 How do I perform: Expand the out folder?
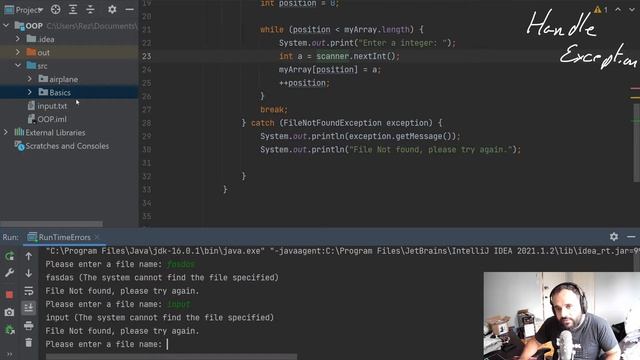tap(18, 52)
